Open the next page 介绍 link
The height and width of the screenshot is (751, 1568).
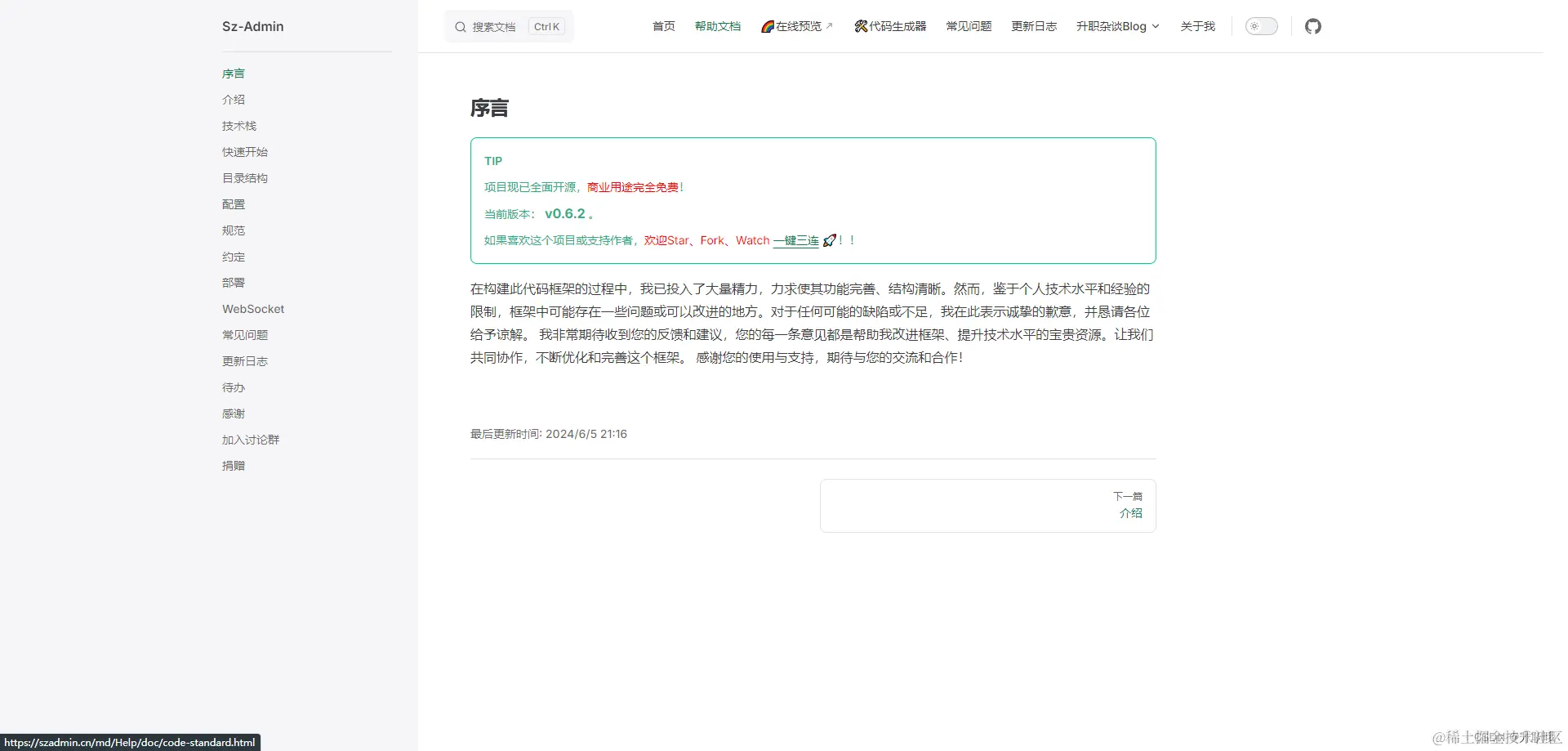pyautogui.click(x=1130, y=513)
